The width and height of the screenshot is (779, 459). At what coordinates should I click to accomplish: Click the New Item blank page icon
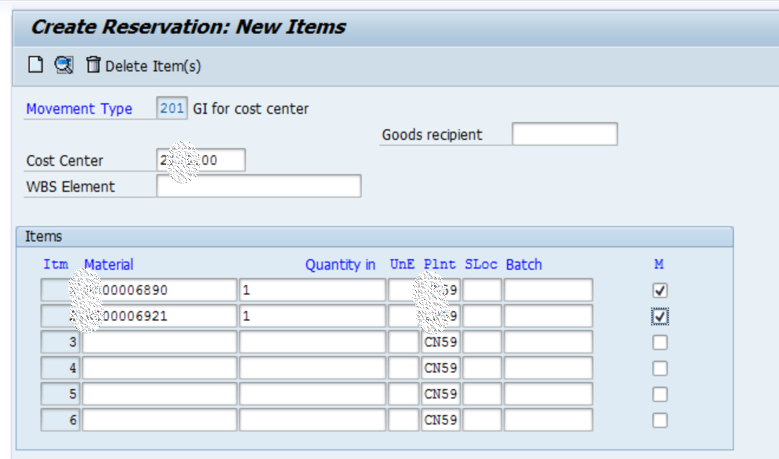[x=35, y=65]
